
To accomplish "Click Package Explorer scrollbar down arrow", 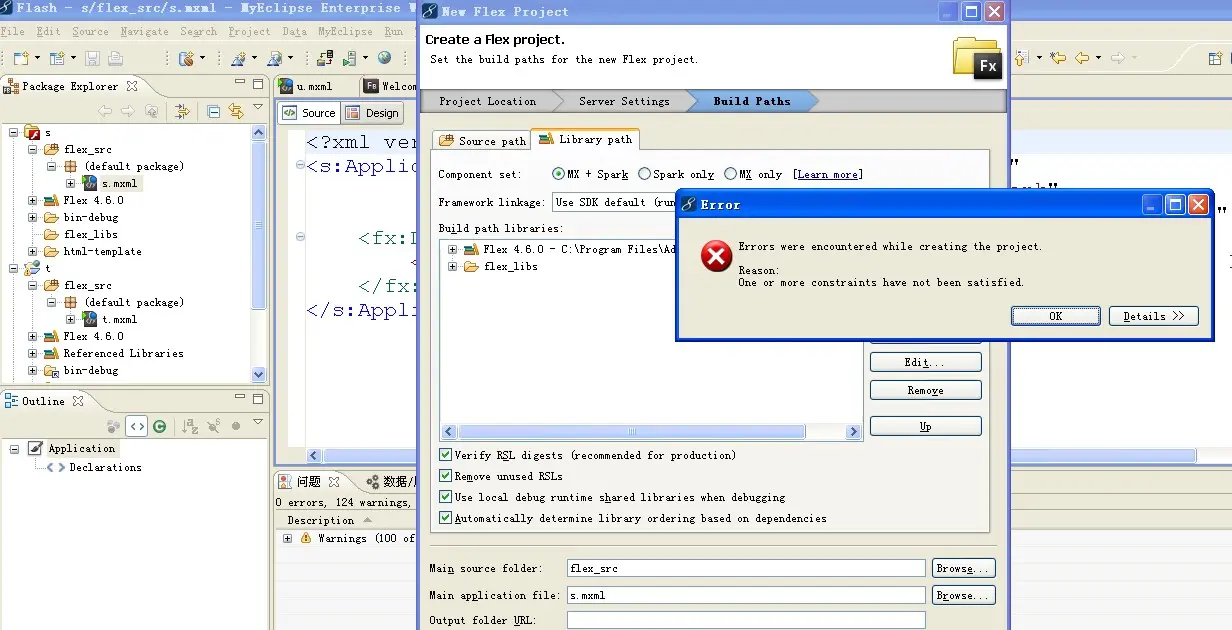I will point(259,374).
